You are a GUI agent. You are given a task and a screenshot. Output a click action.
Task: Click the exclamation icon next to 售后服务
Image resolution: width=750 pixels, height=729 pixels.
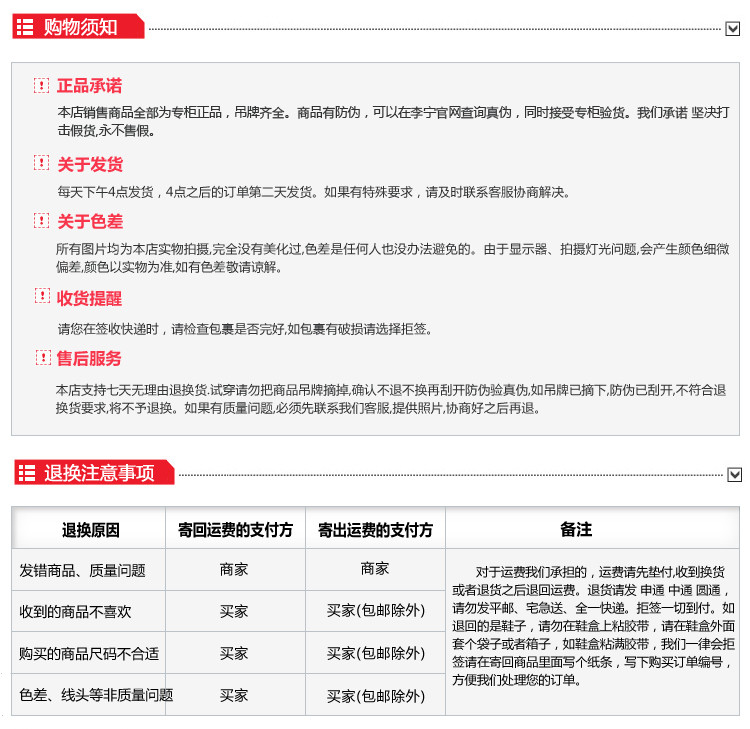[x=43, y=357]
